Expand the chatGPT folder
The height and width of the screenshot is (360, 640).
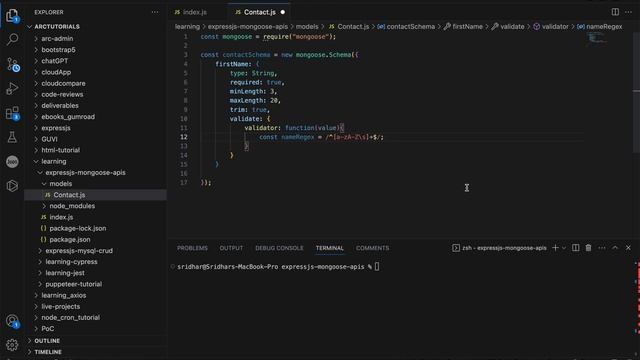point(96,61)
